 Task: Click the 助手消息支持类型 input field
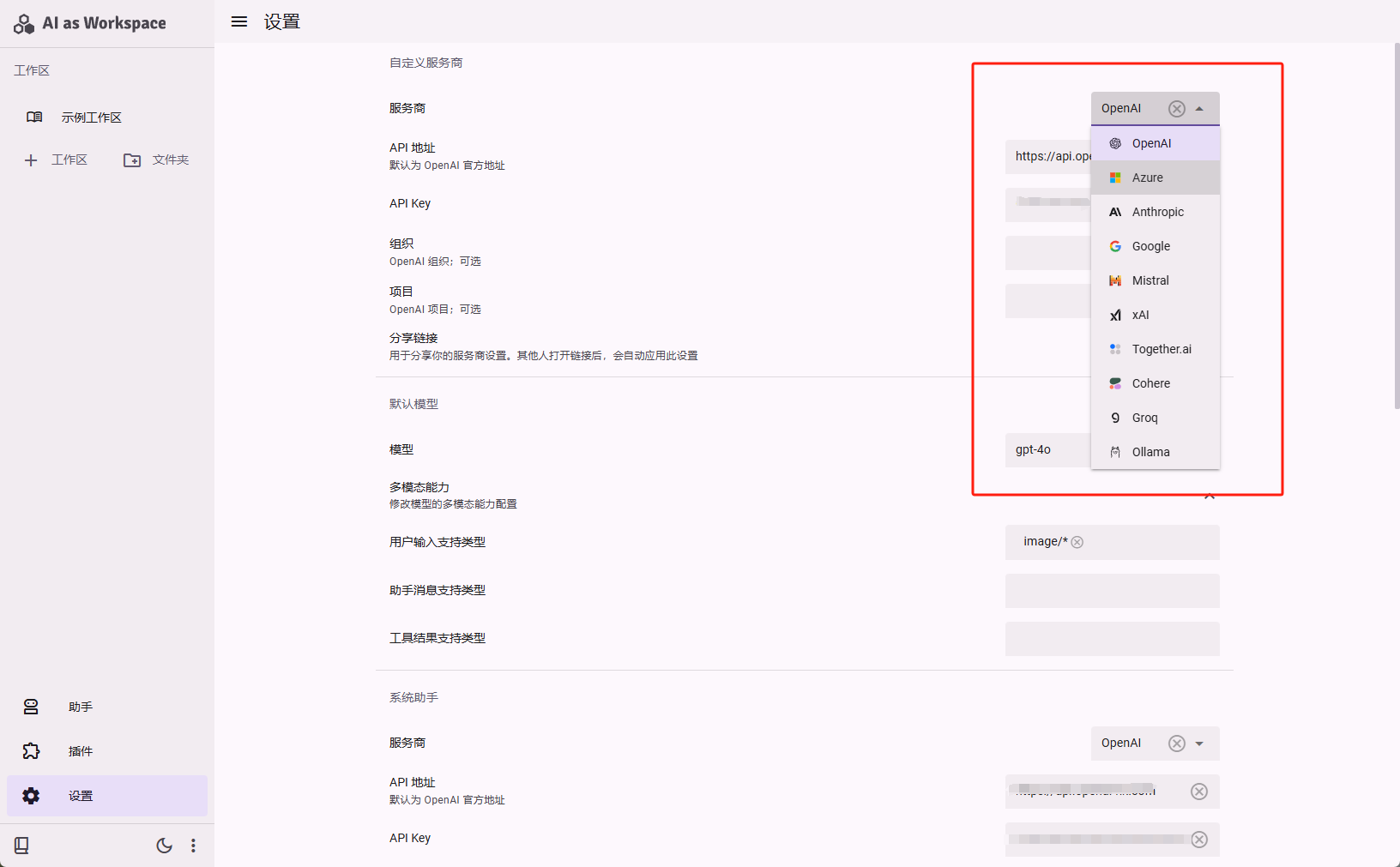point(1113,591)
